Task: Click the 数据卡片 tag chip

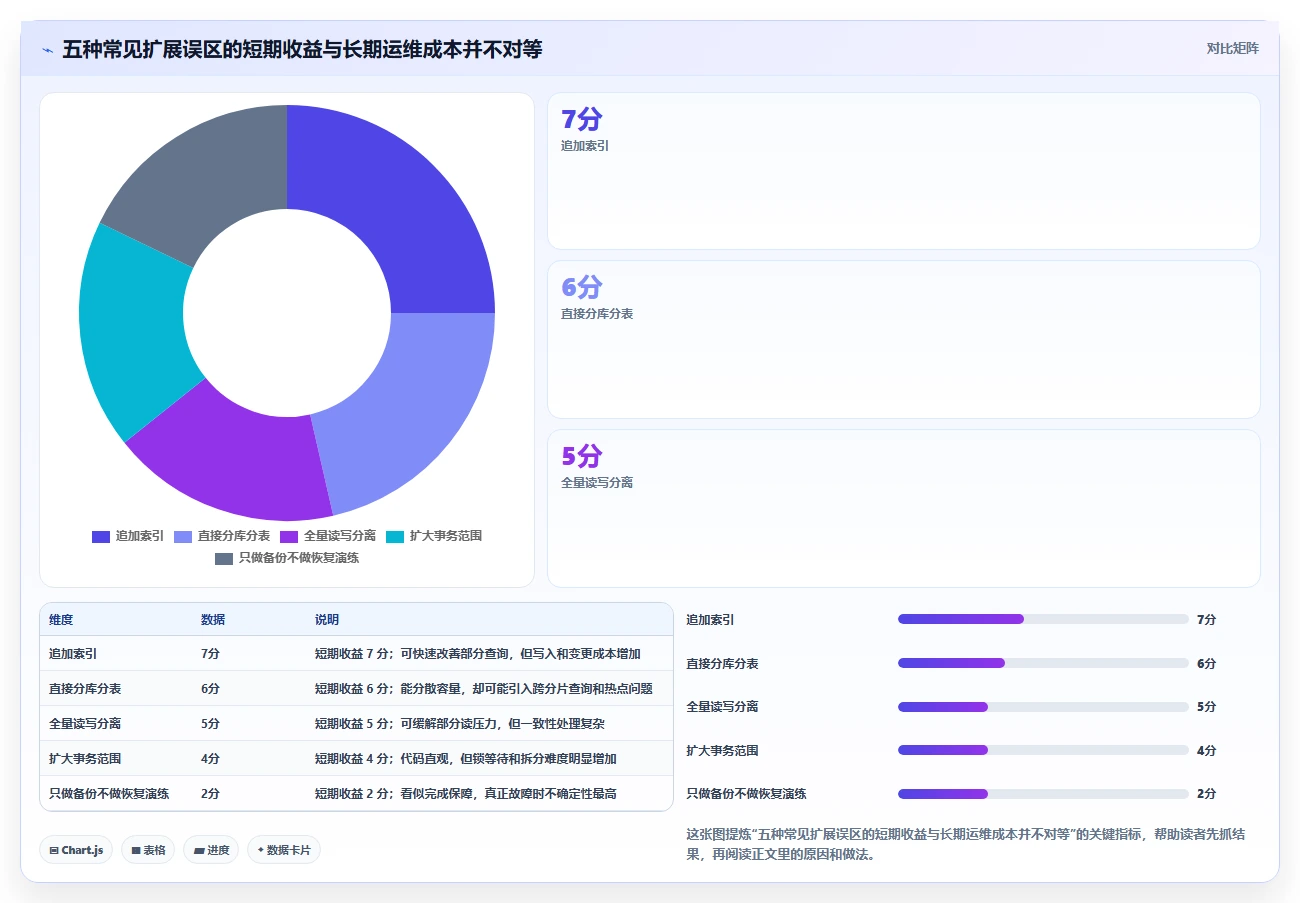Action: tap(284, 850)
